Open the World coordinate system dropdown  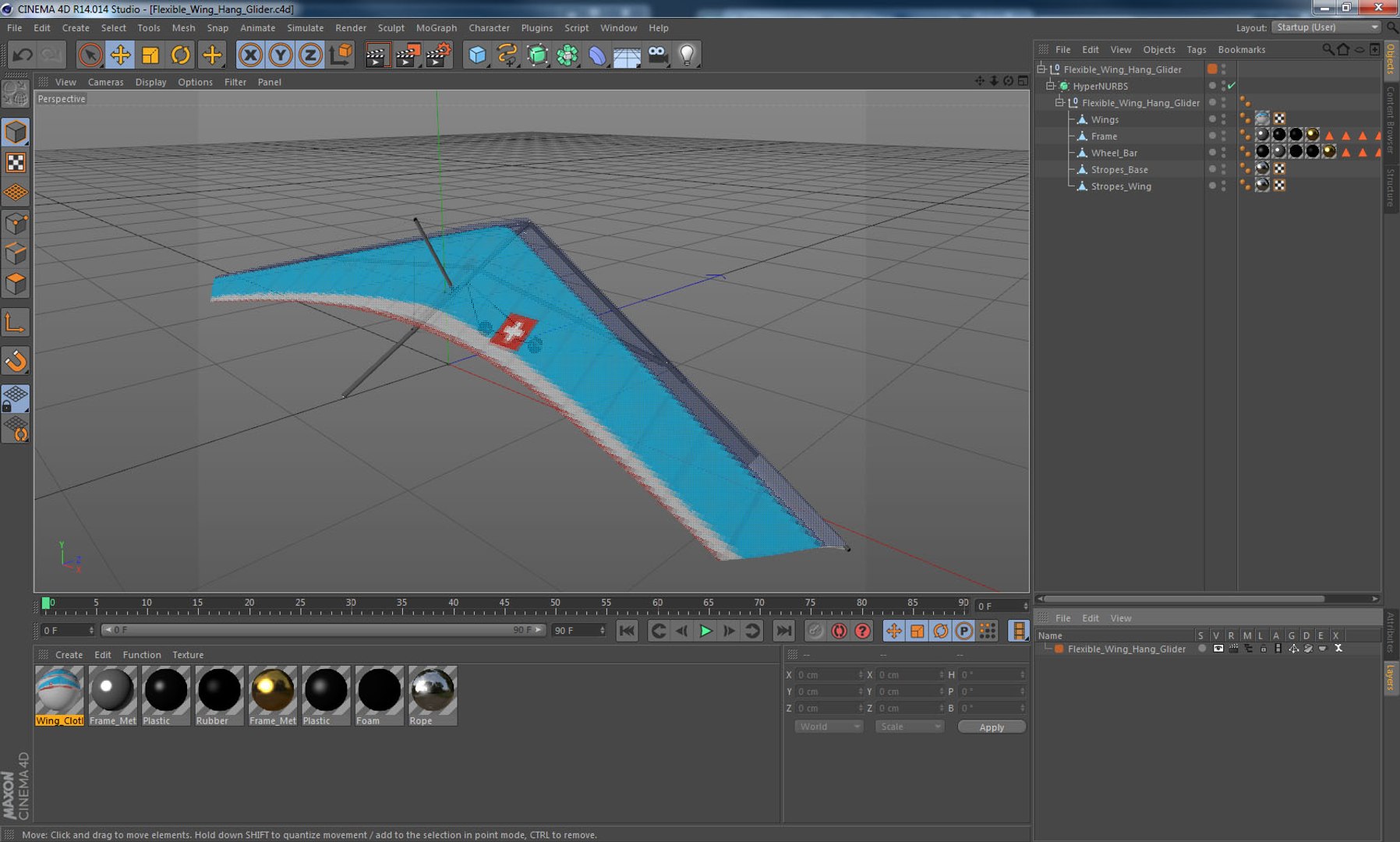828,727
